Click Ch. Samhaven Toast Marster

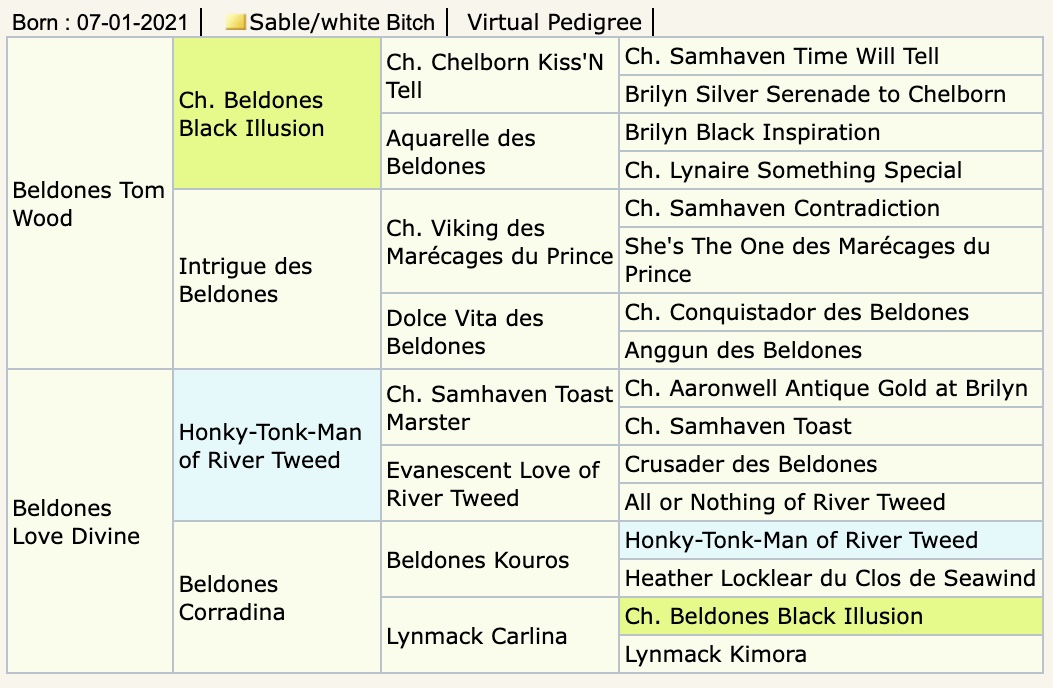point(500,407)
